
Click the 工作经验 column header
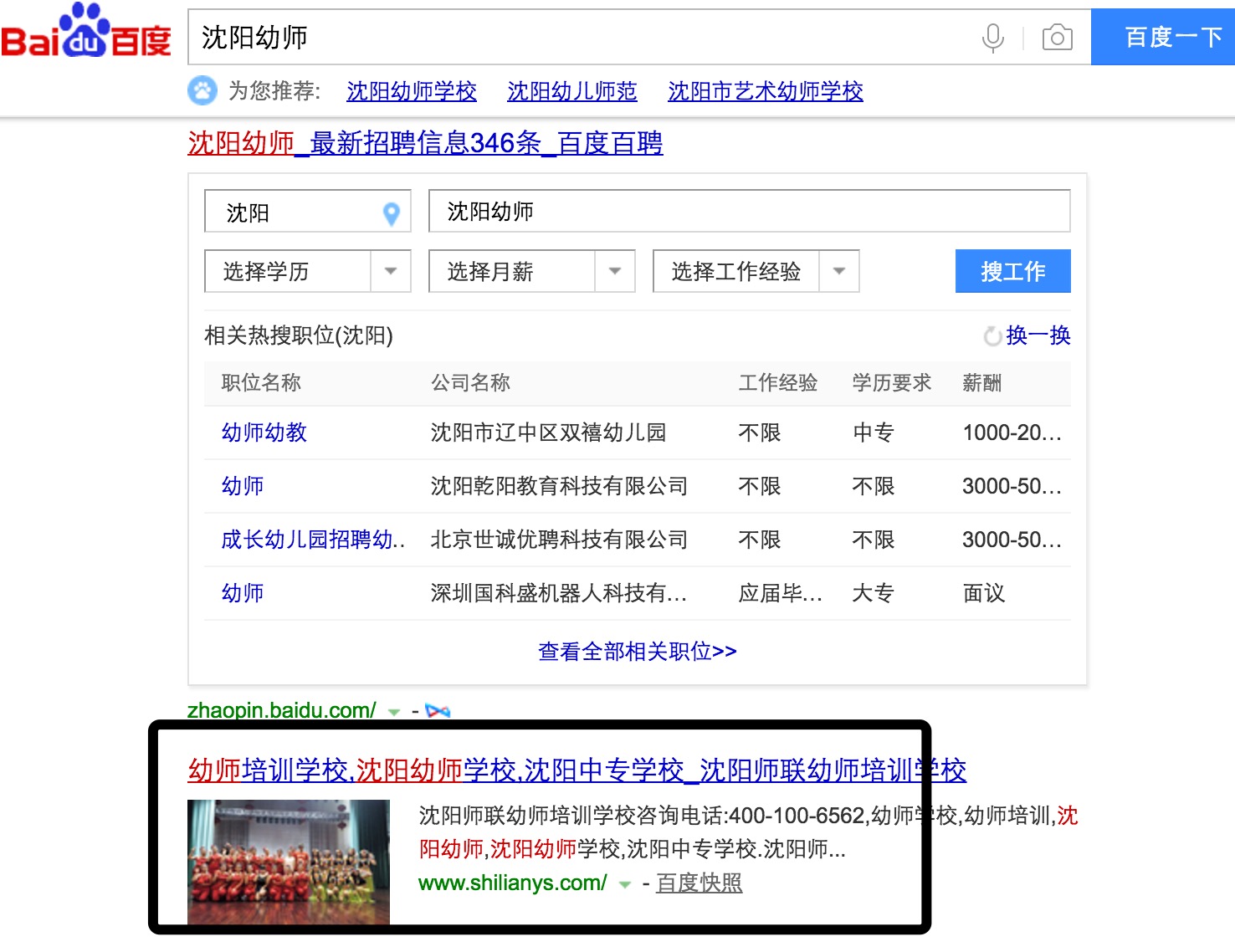[x=778, y=383]
